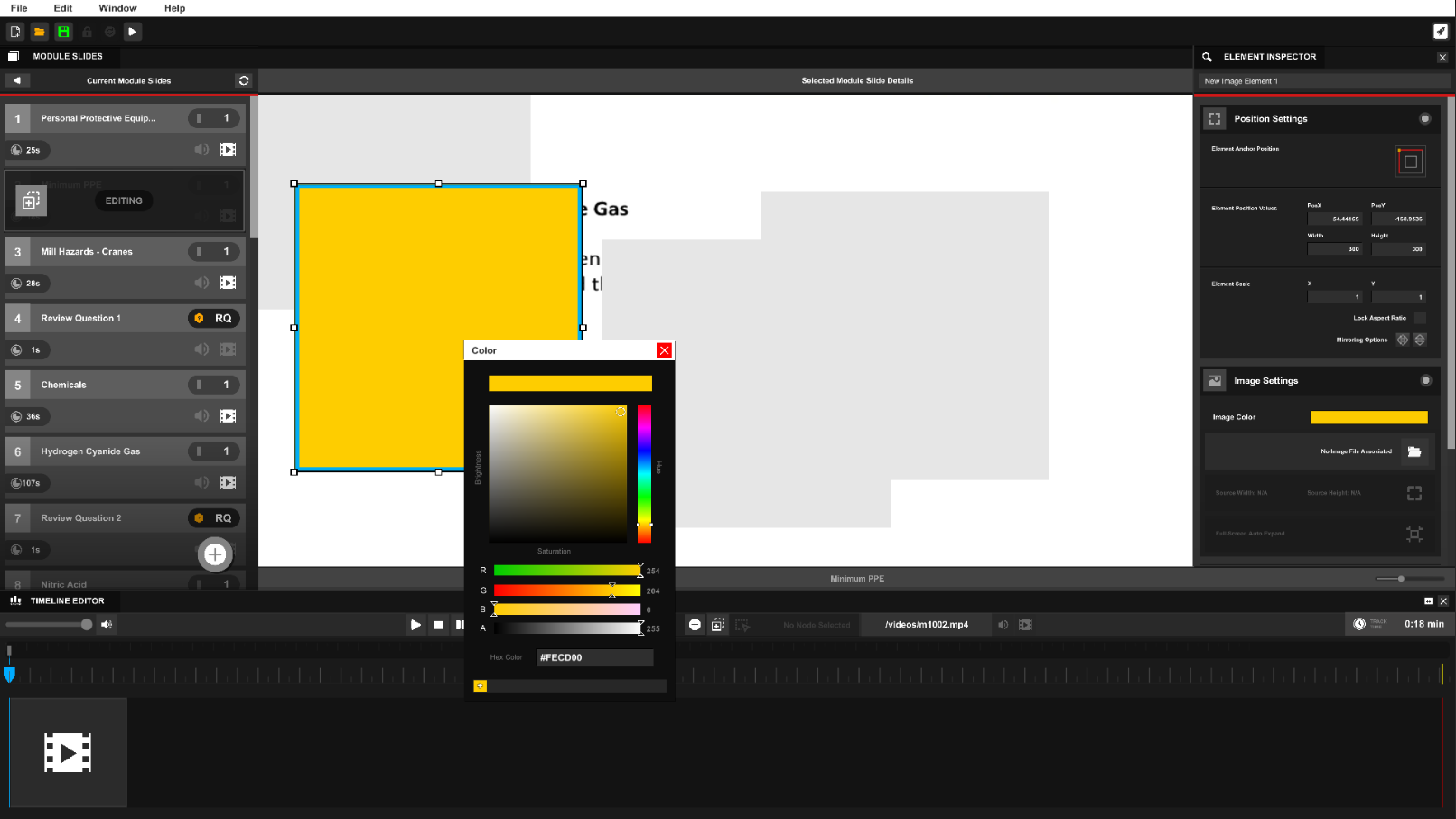
Task: Browse for image file in Image Settings
Action: (1414, 451)
